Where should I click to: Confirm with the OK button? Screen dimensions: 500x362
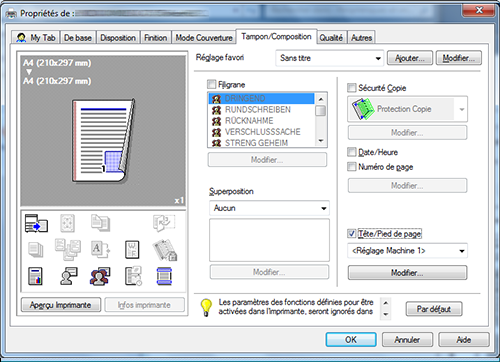351,340
